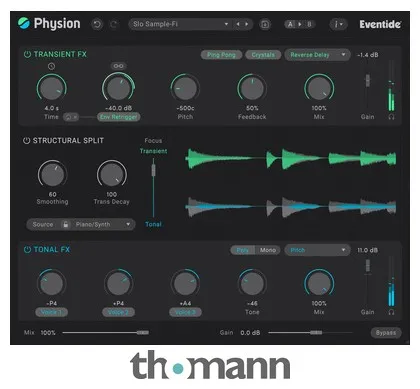Screen dimensions: 420x389
Task: Click the Tonal FX Gain fader
Action: coord(367,266)
